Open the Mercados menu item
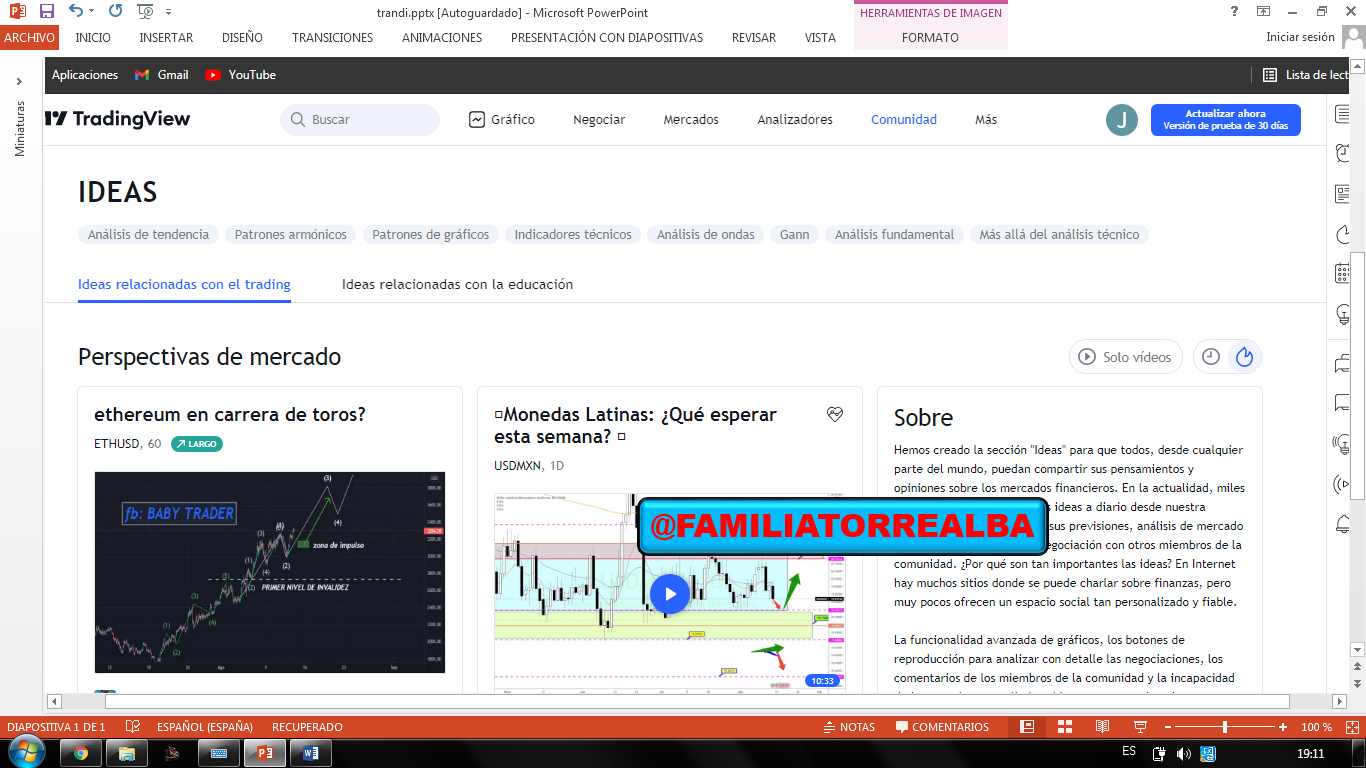The image size is (1366, 768). (x=691, y=120)
